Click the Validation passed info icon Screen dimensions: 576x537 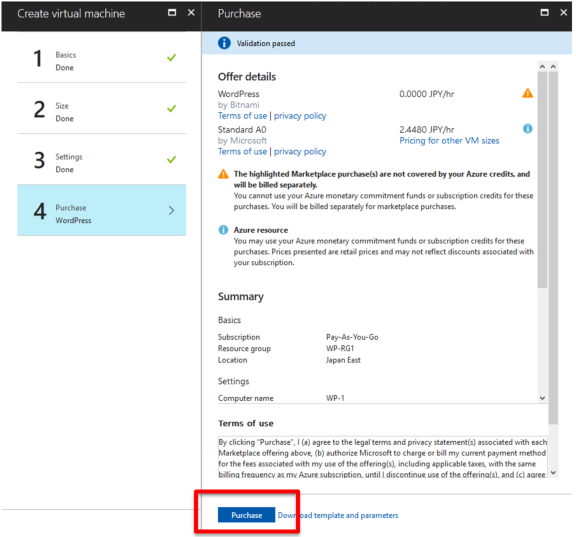tap(224, 43)
